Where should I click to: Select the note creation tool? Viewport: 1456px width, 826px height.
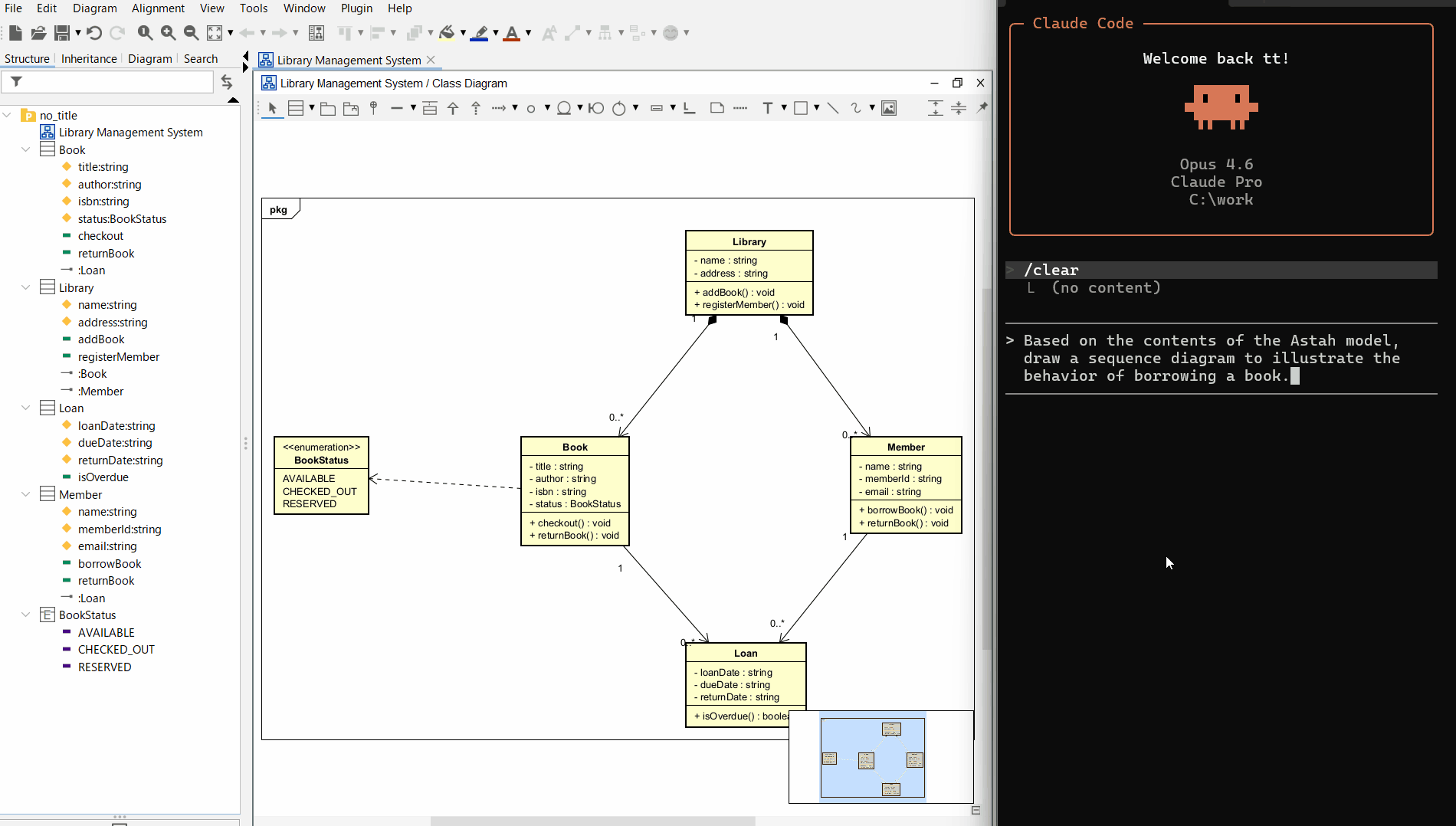click(717, 108)
